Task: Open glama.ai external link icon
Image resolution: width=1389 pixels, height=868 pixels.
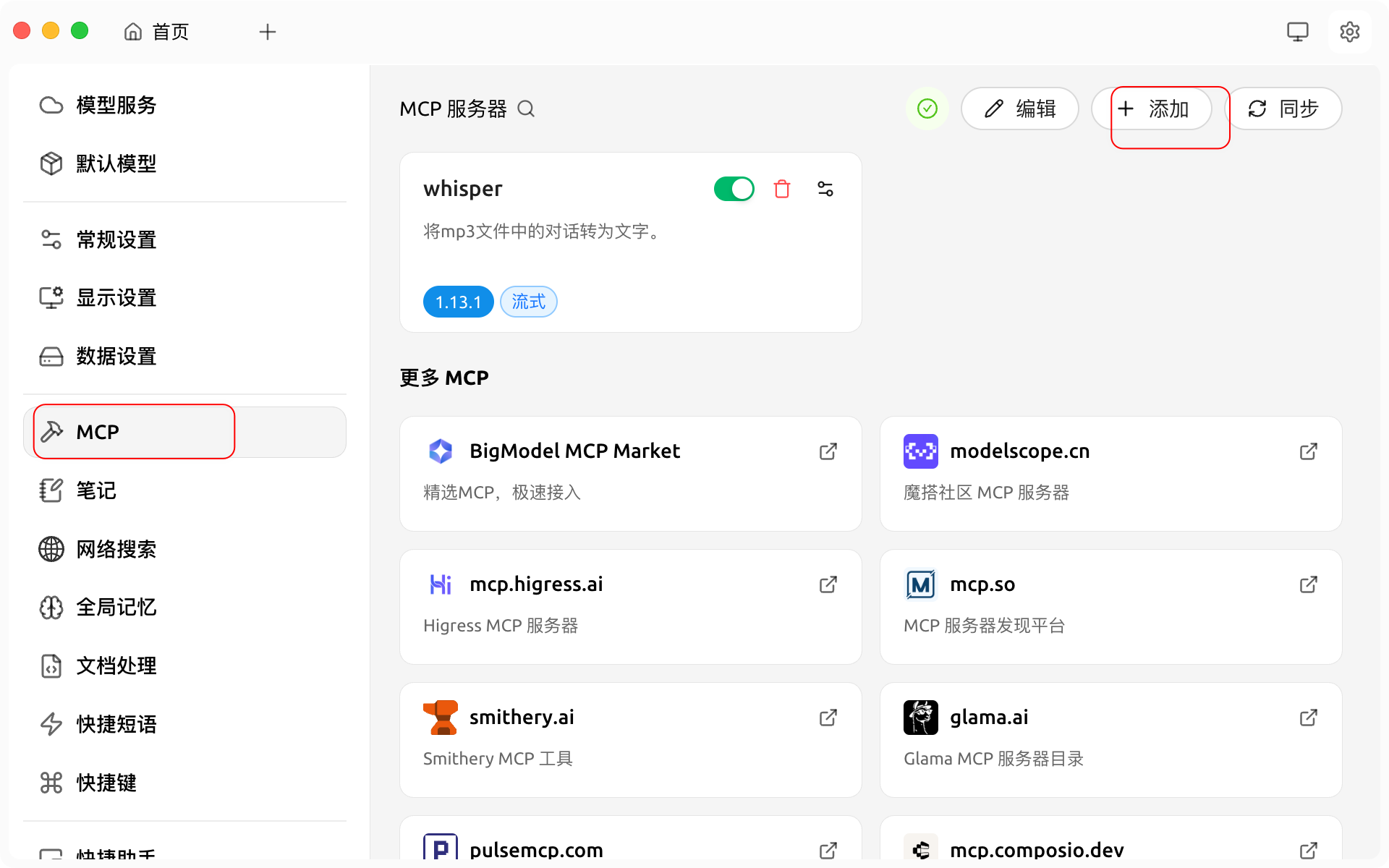Action: [x=1308, y=718]
